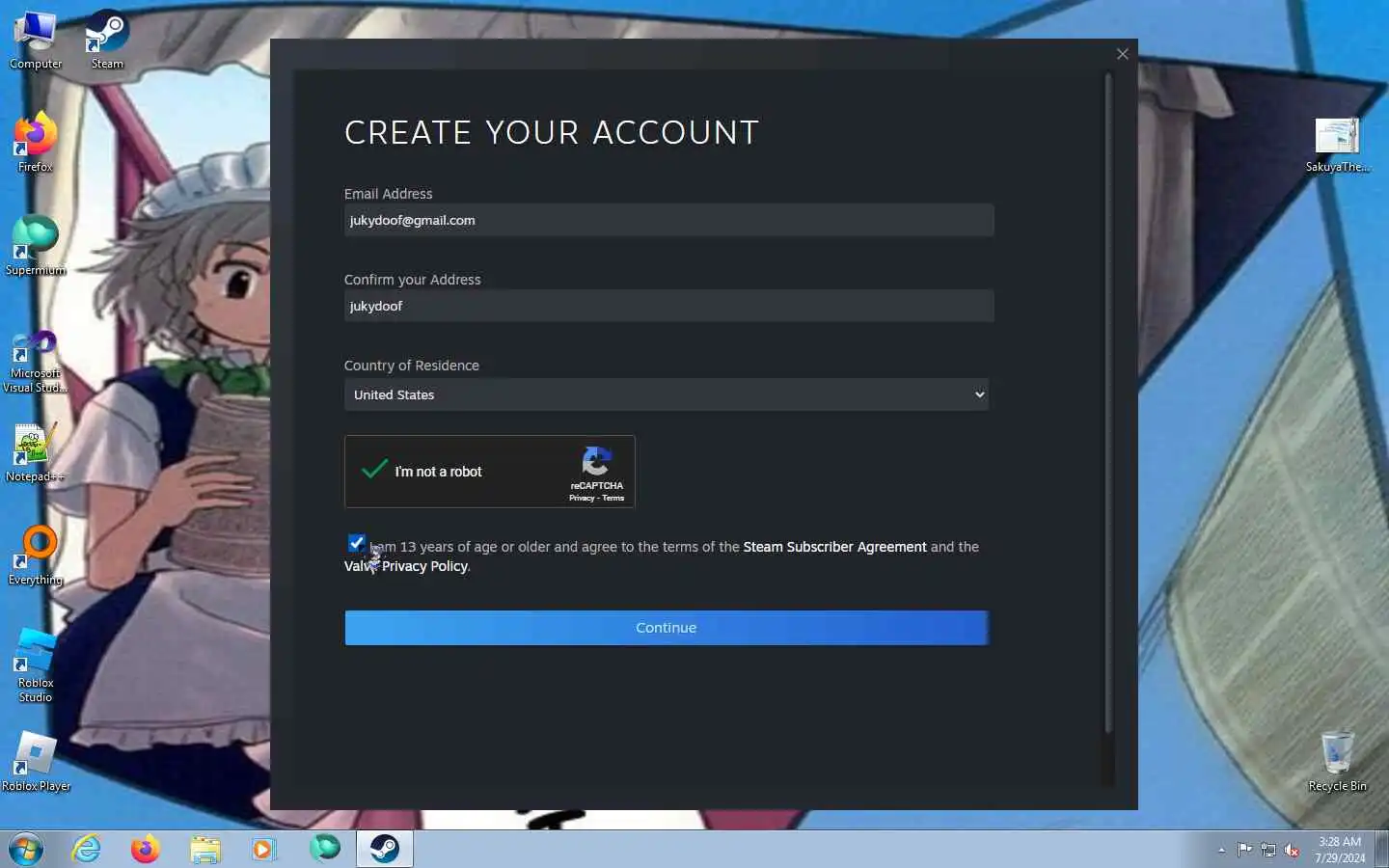Open the Valve Privacy Policy link
Image resolution: width=1389 pixels, height=868 pixels.
pos(406,566)
